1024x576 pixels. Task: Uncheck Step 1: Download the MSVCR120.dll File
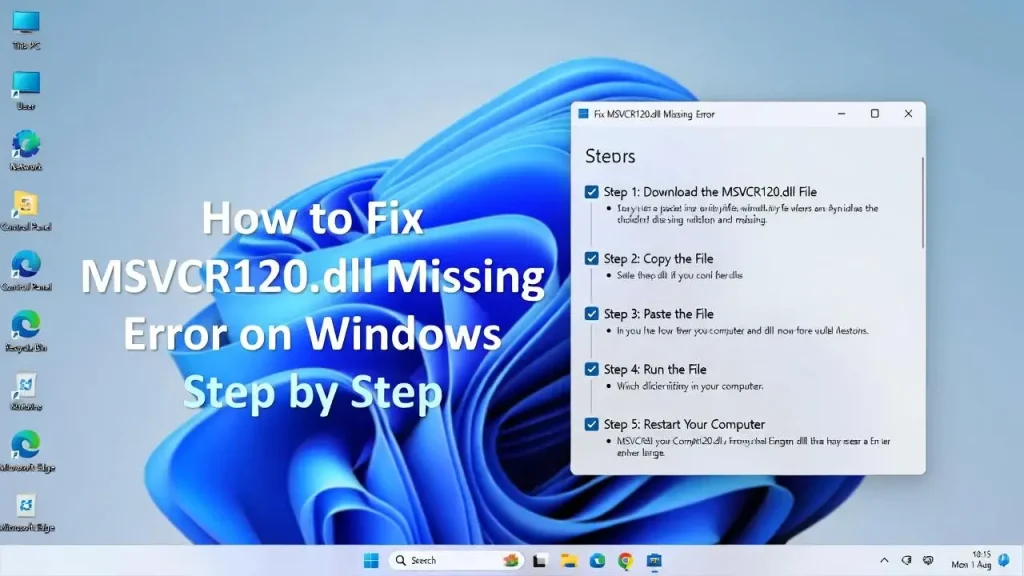(x=590, y=191)
